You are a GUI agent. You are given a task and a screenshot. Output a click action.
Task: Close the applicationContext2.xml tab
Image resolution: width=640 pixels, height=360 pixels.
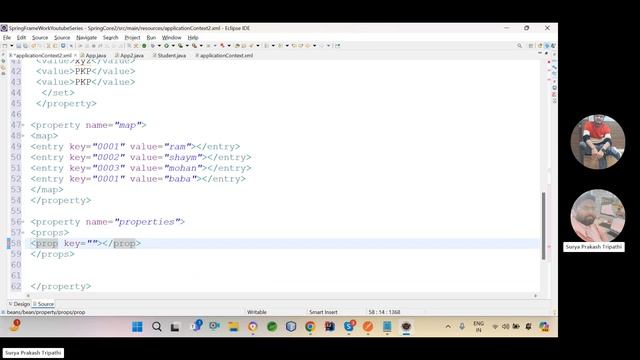76,56
